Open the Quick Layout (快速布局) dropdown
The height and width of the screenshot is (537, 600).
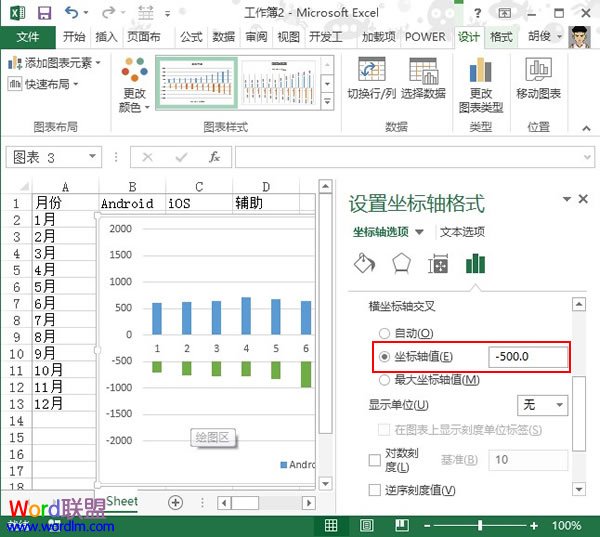click(43, 84)
